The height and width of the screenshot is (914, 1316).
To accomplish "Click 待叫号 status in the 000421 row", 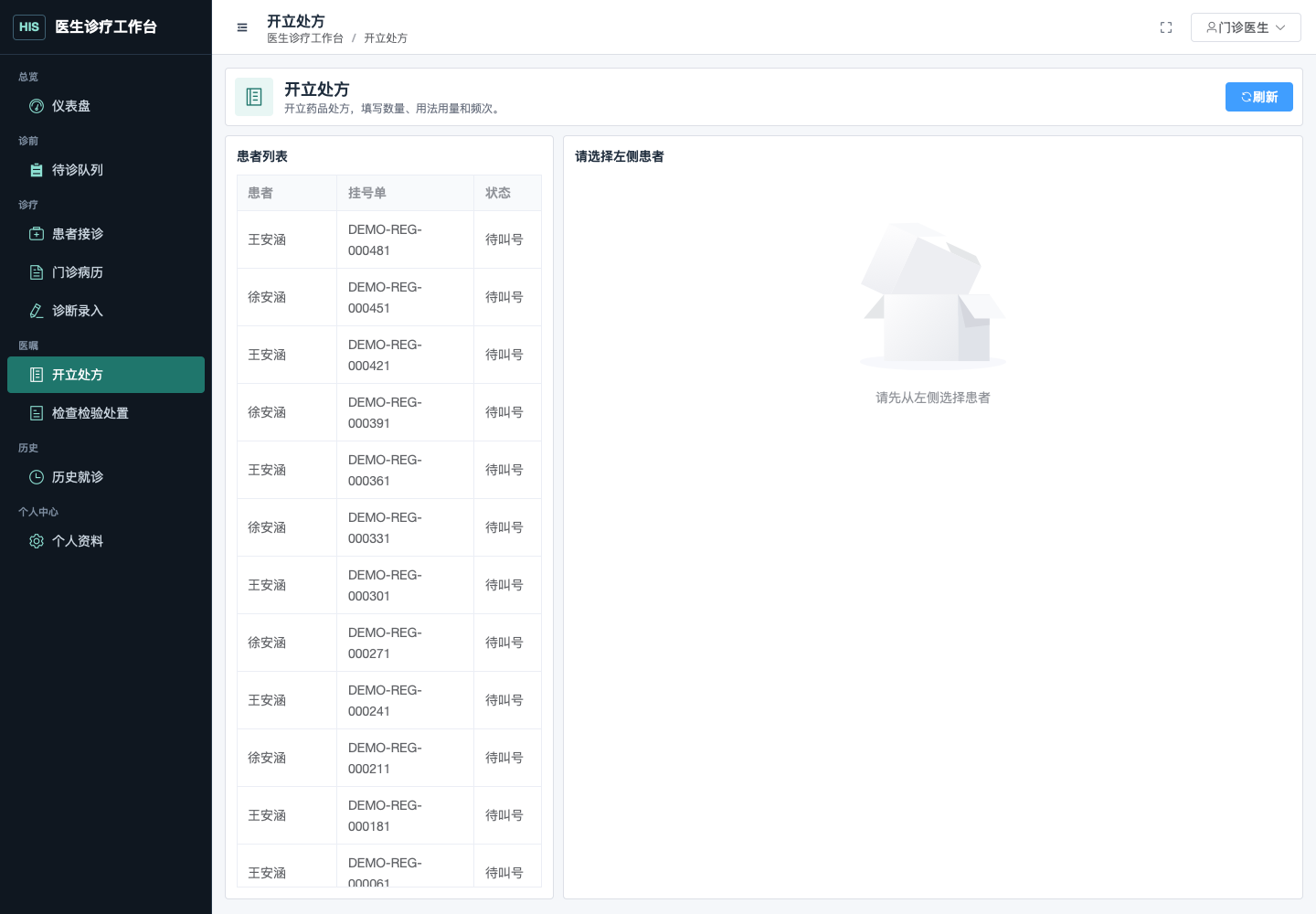I will click(504, 355).
